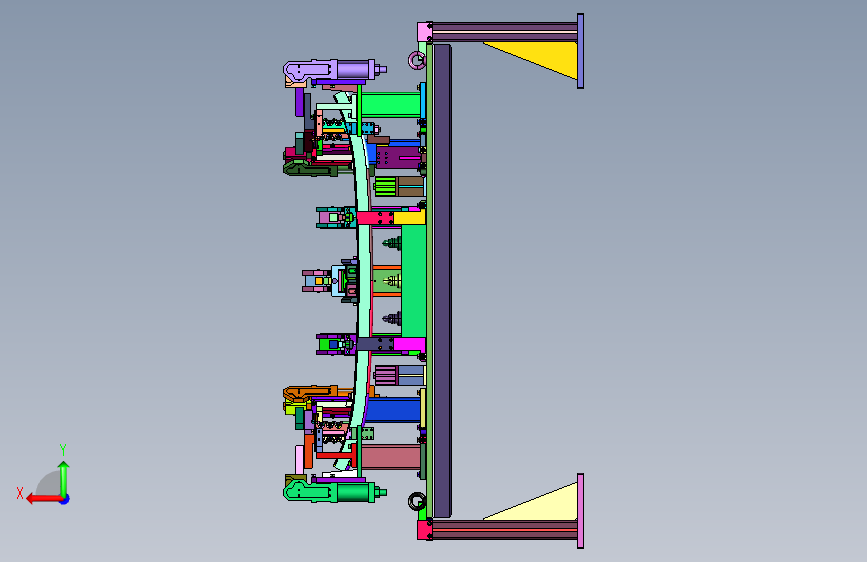This screenshot has width=867, height=562.
Task: Select the bright green riser block
Action: pyautogui.click(x=390, y=105)
